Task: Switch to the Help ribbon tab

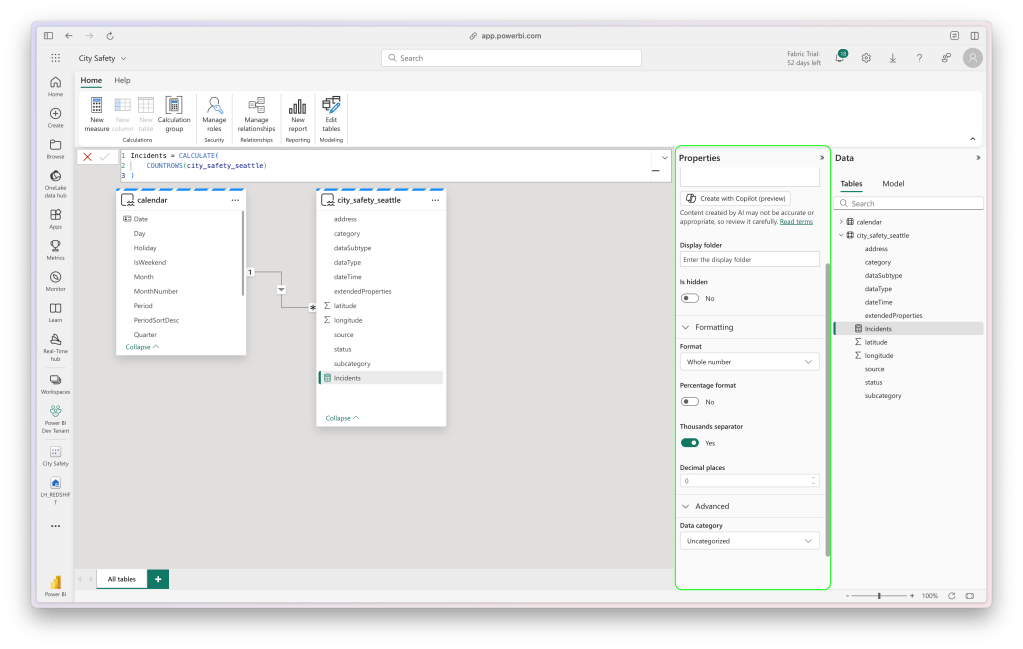Action: pyautogui.click(x=122, y=80)
